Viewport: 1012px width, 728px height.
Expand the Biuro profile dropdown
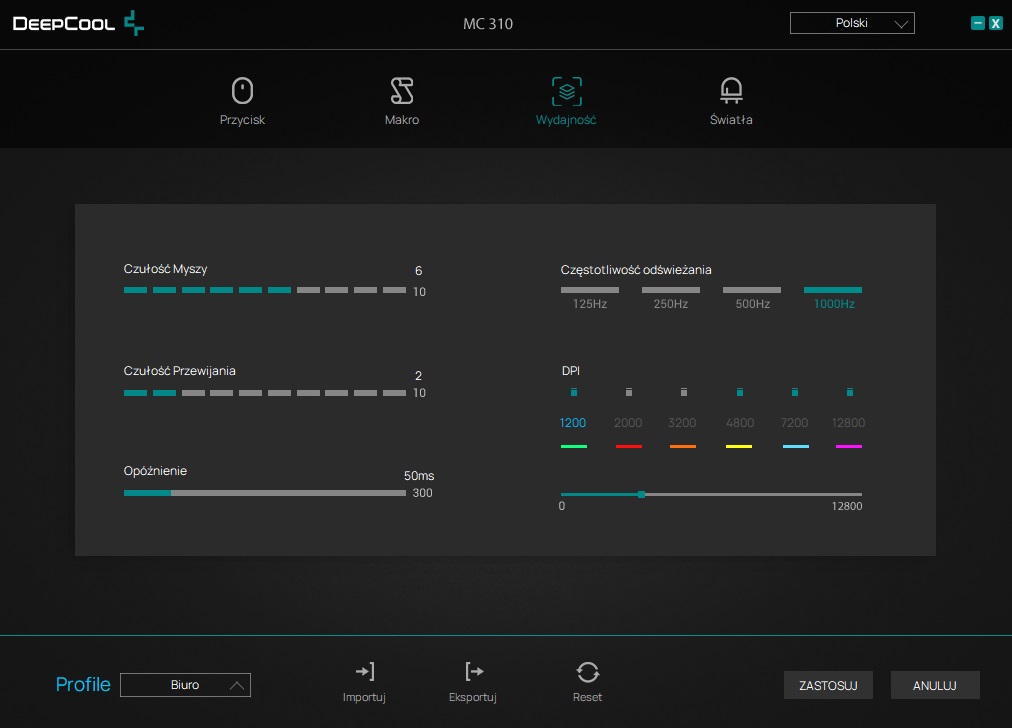tap(185, 685)
